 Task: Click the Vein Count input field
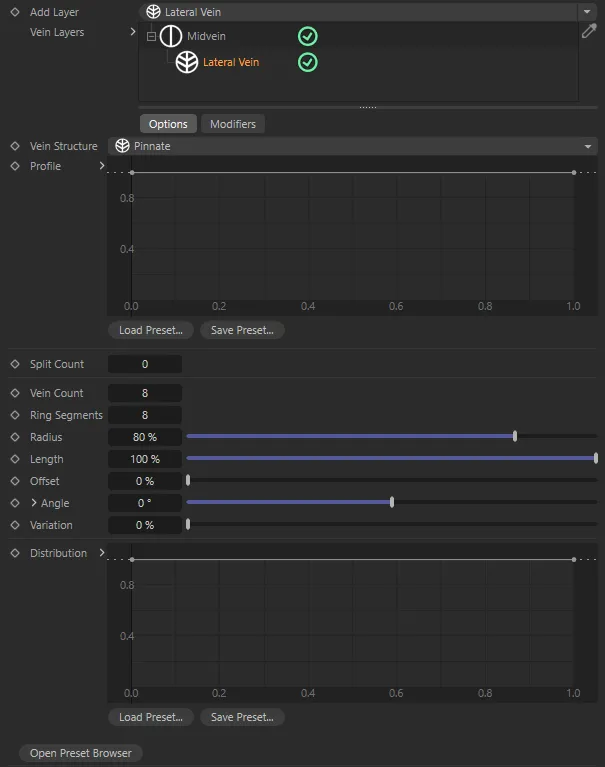click(145, 393)
